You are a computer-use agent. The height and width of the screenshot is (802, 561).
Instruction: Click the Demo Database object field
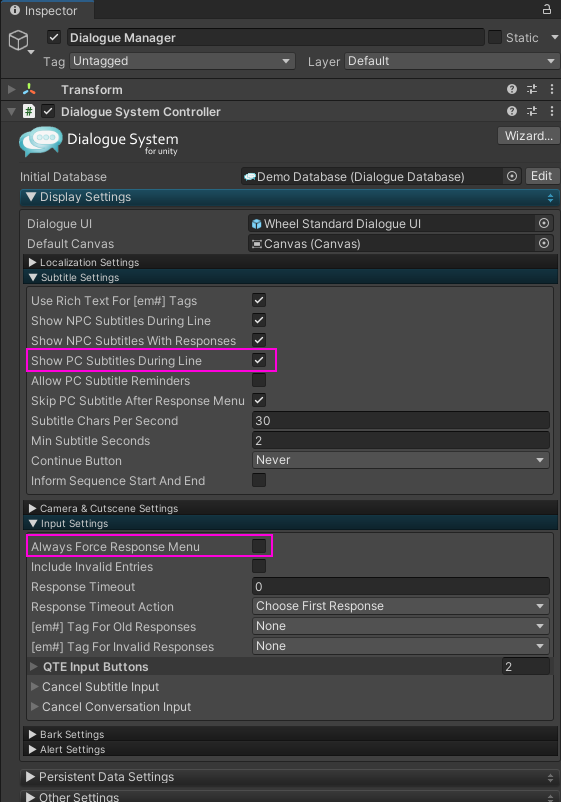380,176
